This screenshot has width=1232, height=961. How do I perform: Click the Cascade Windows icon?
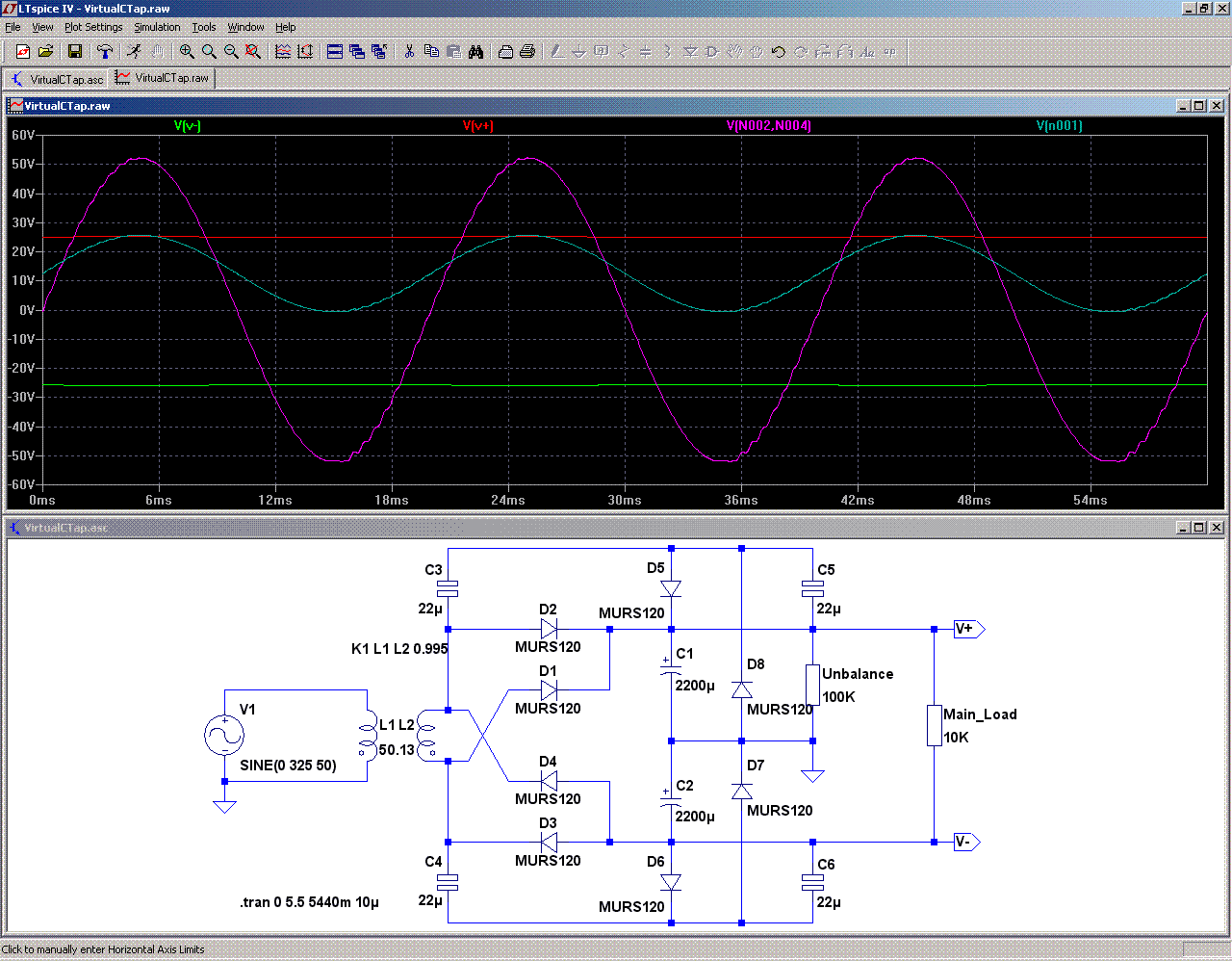pos(357,52)
